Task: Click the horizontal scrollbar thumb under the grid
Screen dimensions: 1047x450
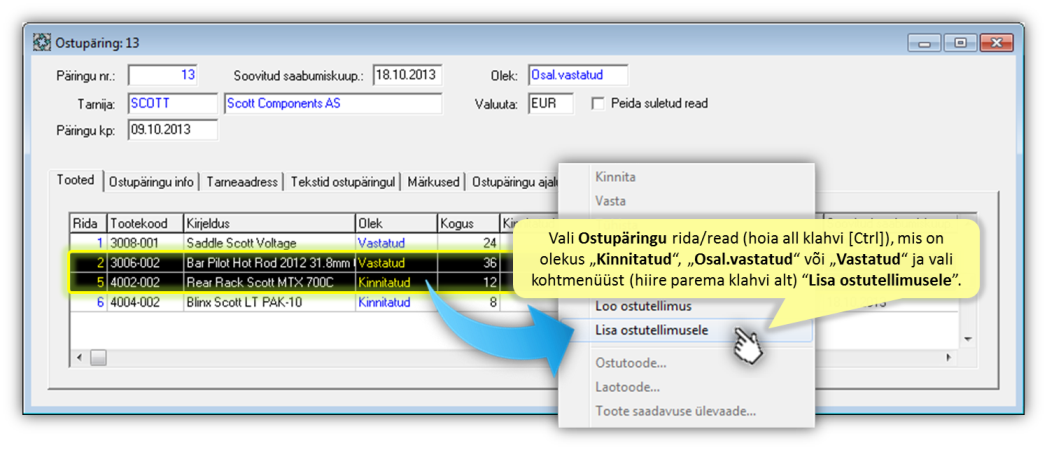Action: tap(98, 357)
